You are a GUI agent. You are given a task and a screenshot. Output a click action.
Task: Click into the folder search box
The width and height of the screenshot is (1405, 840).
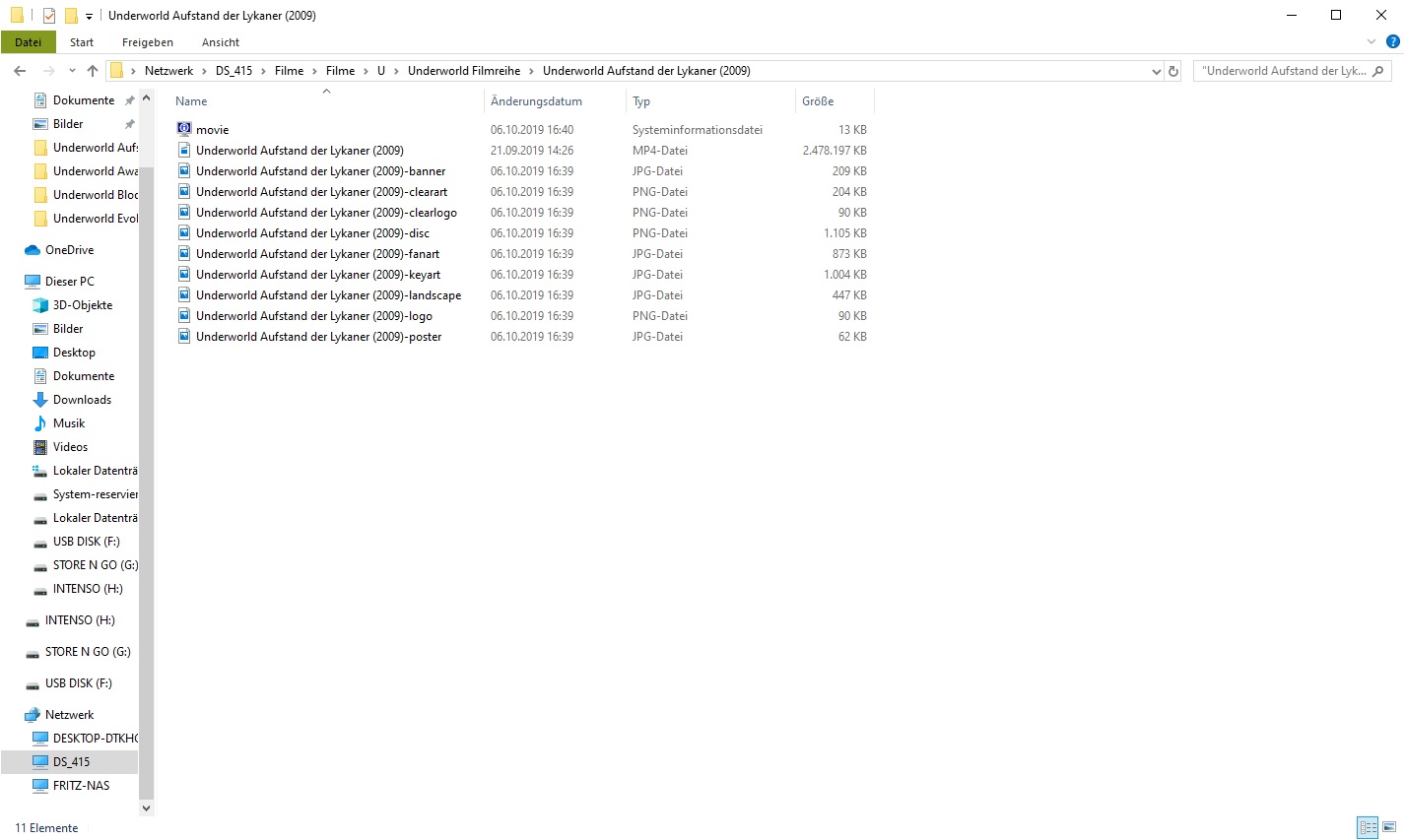(x=1284, y=71)
